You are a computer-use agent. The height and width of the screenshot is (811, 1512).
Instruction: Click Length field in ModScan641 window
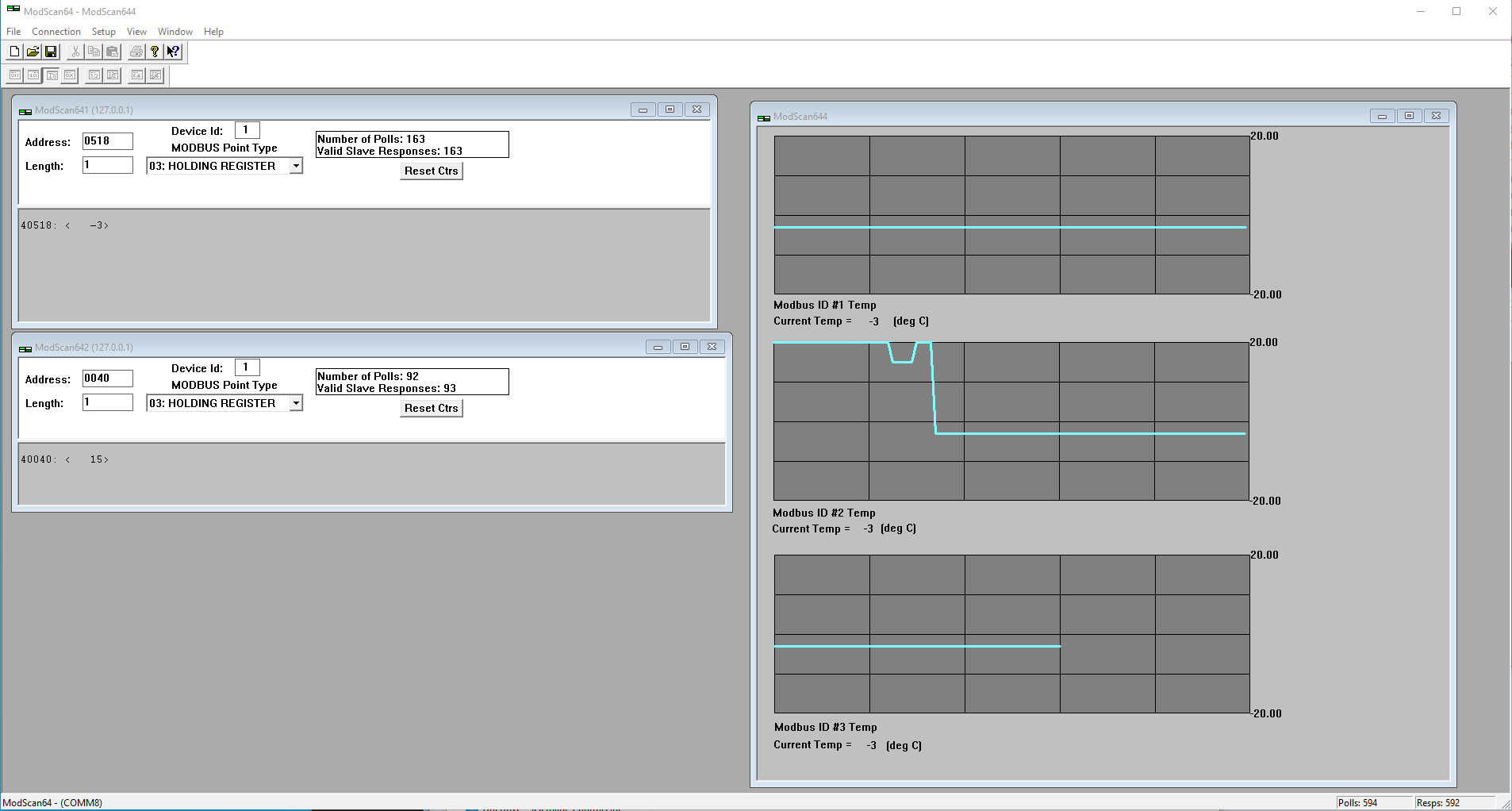(108, 165)
